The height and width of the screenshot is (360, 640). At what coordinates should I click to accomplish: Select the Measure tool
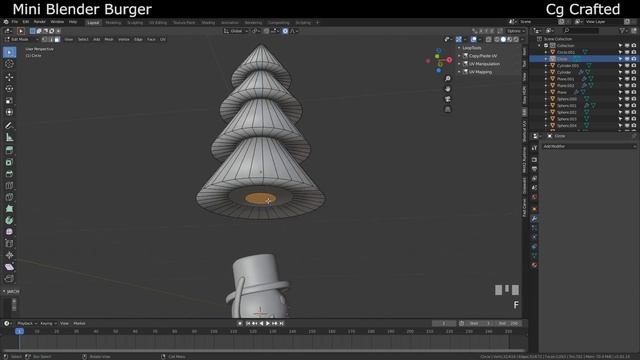[9, 137]
